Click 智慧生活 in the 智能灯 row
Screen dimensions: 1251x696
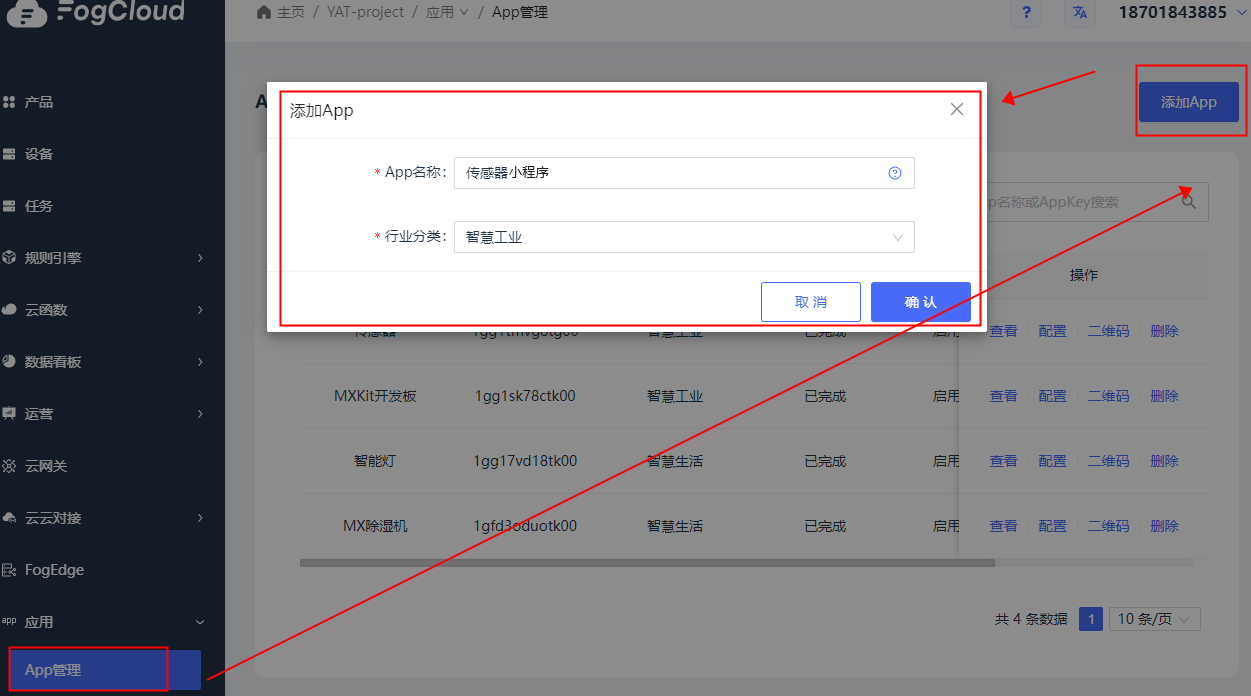675,461
